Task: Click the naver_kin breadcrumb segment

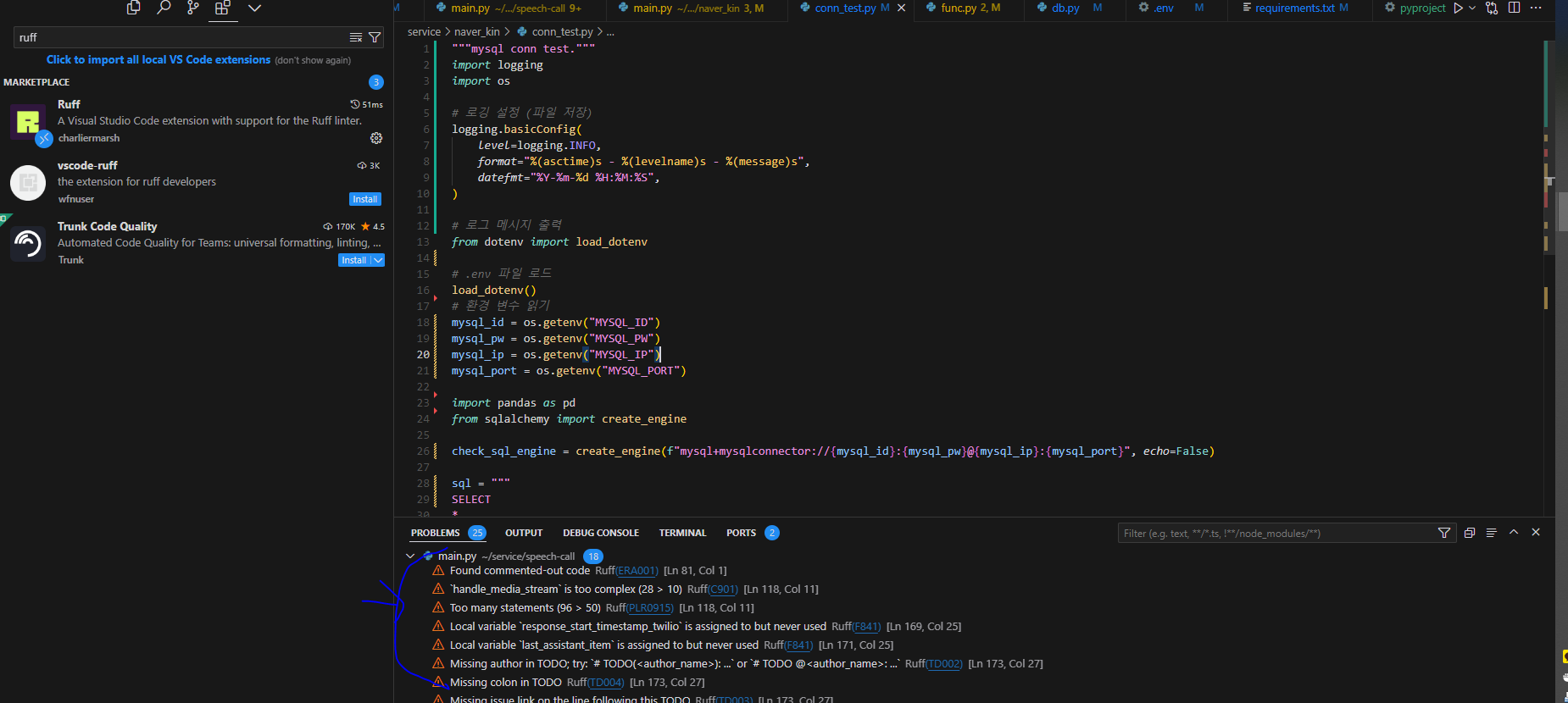Action: point(476,32)
